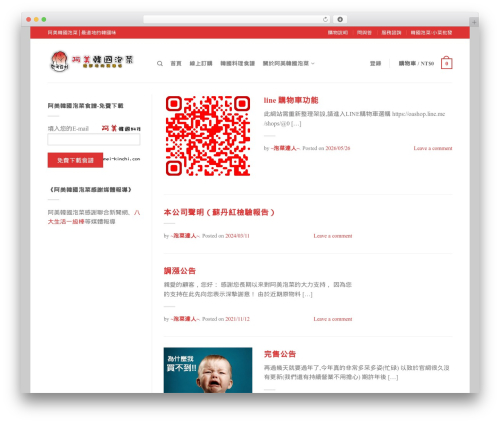Open the 首頁 home menu item
This screenshot has height=423, width=500.
tap(176, 63)
